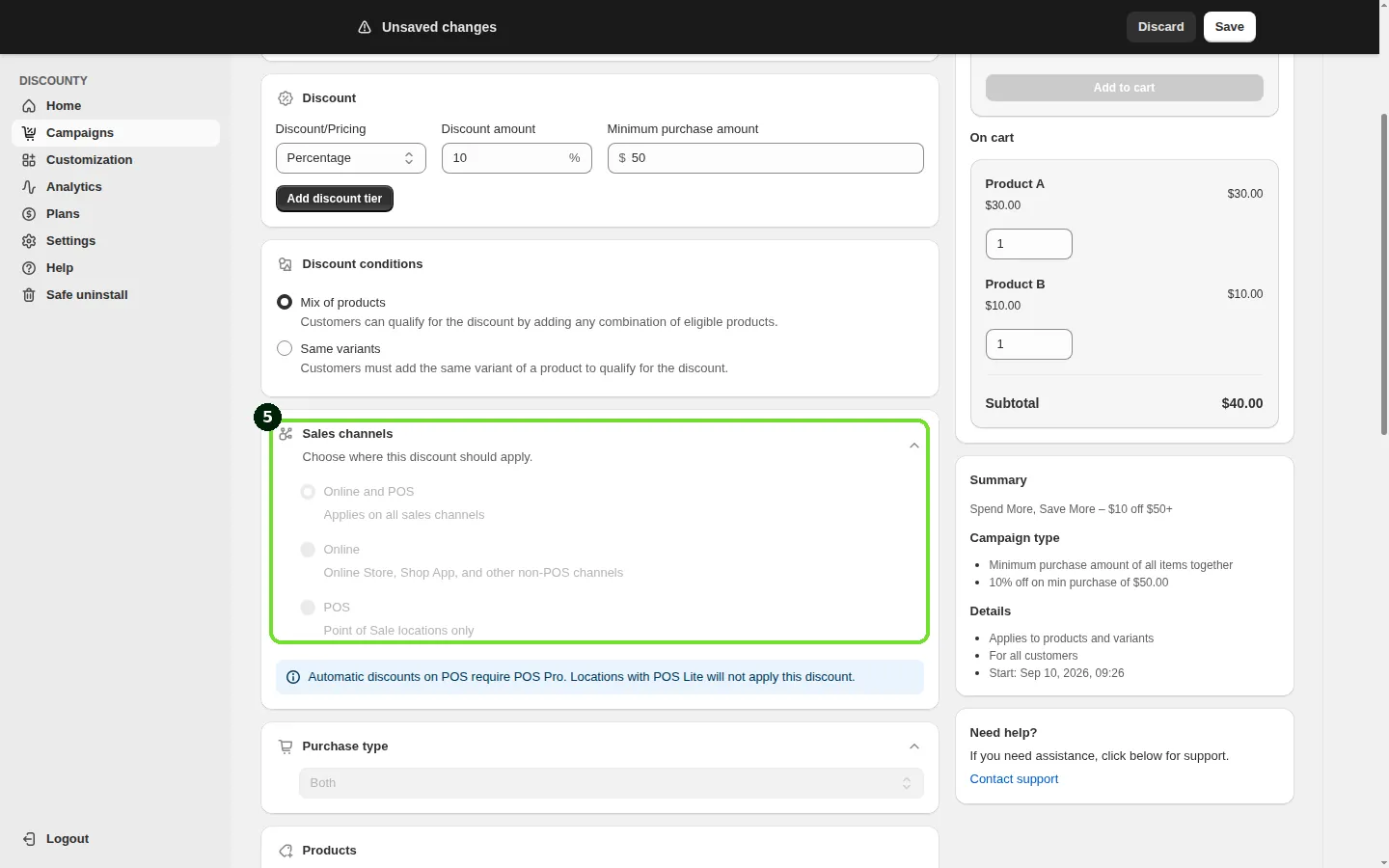Select the Mix of products radio option
This screenshot has height=868, width=1389.
pyautogui.click(x=285, y=303)
